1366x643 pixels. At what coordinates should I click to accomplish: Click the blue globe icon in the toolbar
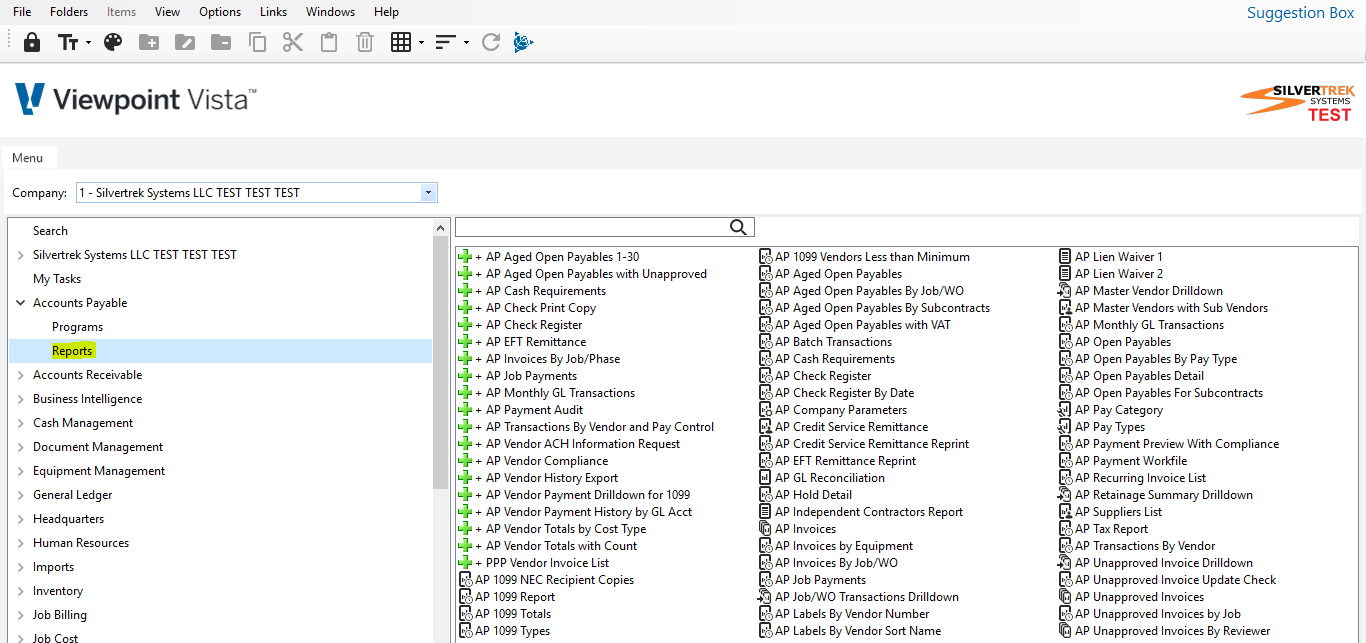point(524,42)
